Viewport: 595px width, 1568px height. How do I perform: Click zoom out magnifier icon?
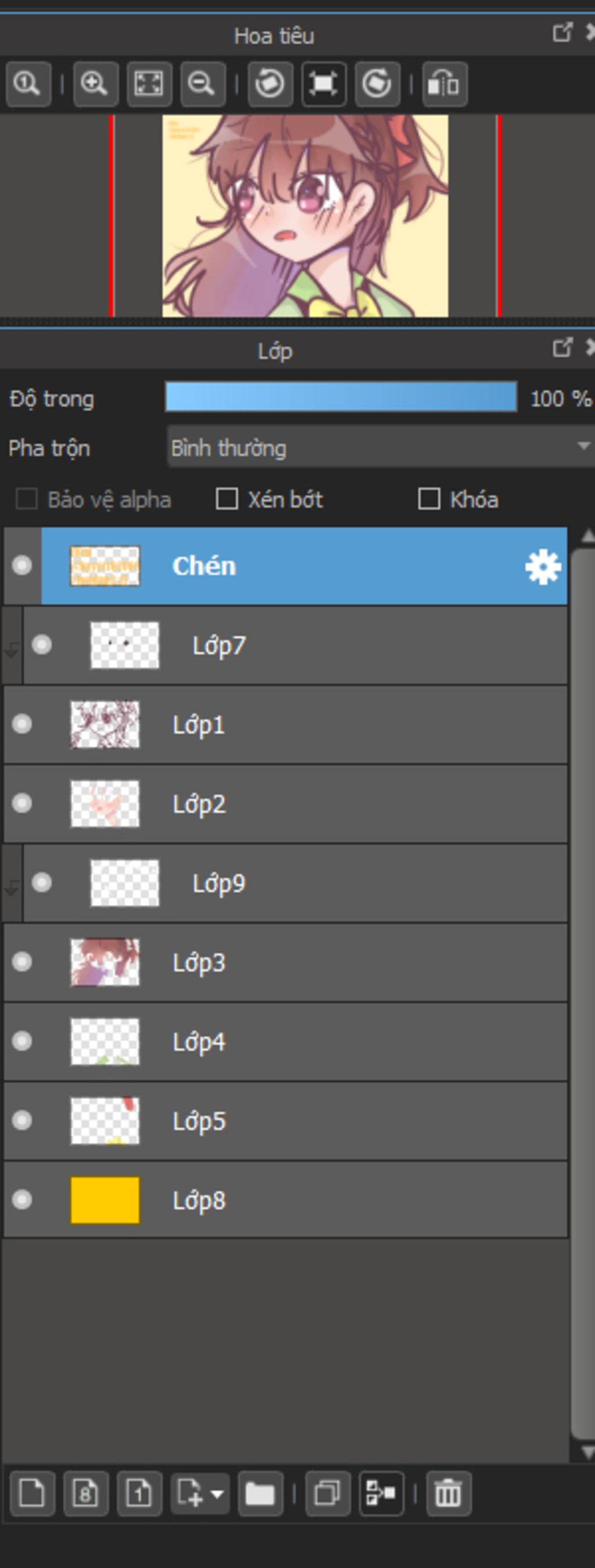pos(202,84)
